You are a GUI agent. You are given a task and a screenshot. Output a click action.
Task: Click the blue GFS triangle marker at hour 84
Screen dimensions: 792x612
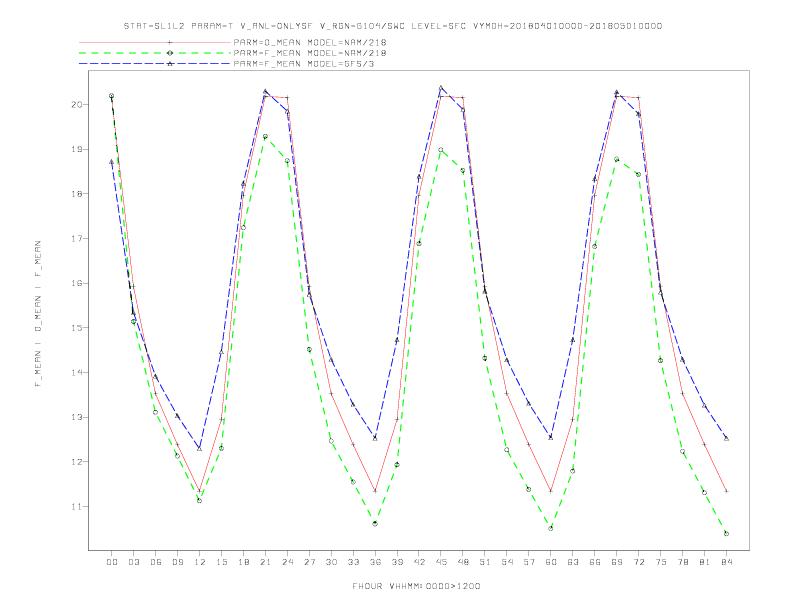[x=726, y=438]
